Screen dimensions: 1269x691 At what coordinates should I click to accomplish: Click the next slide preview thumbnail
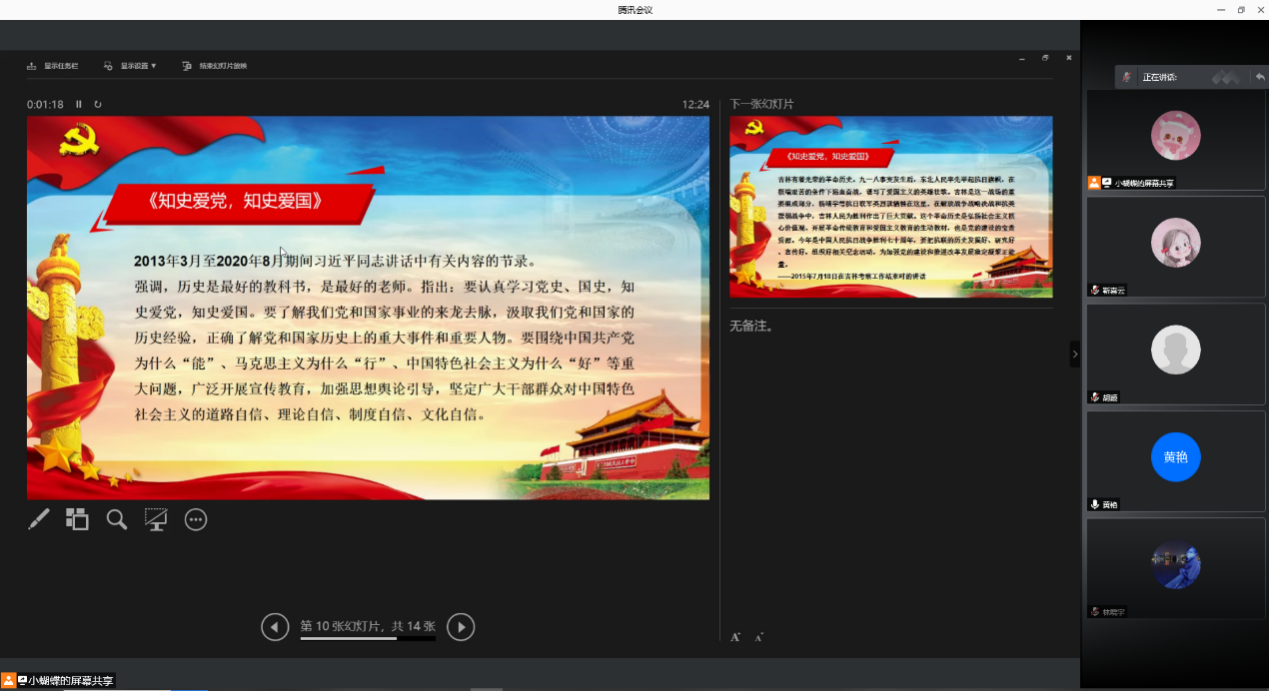point(890,206)
